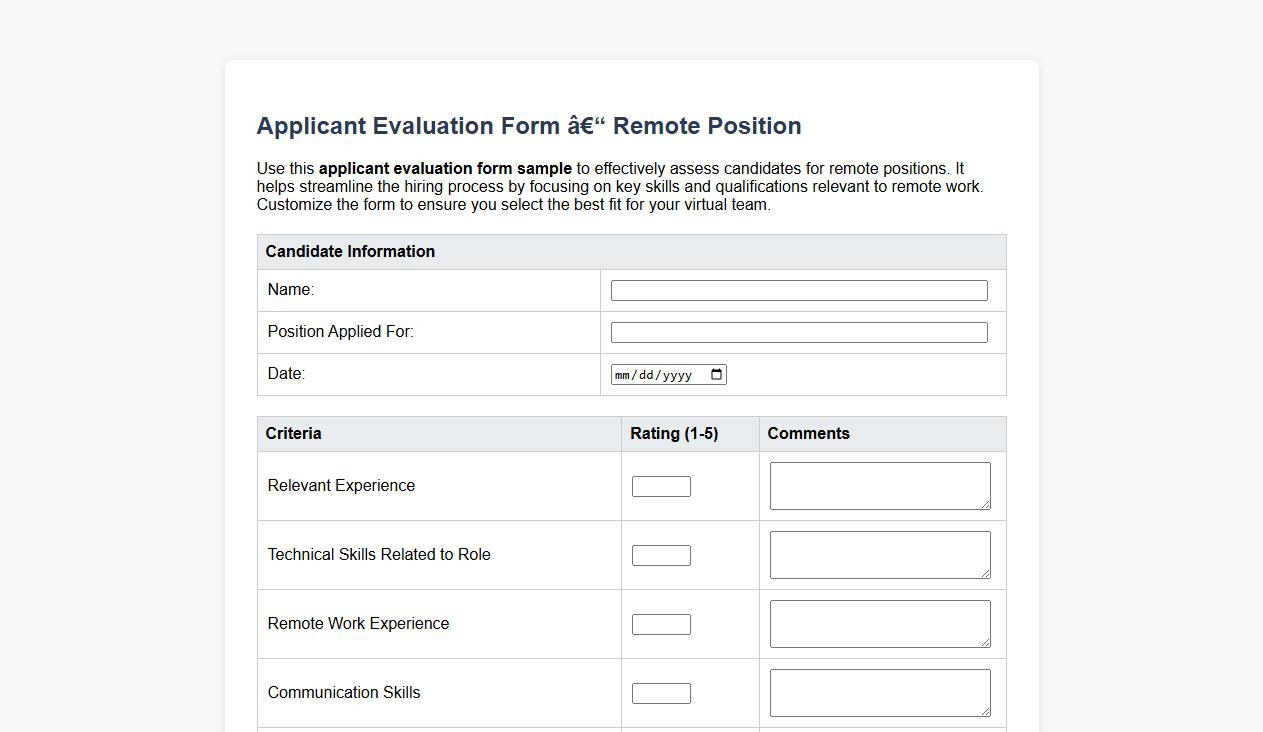Click the Communication Skills comments box

878,691
